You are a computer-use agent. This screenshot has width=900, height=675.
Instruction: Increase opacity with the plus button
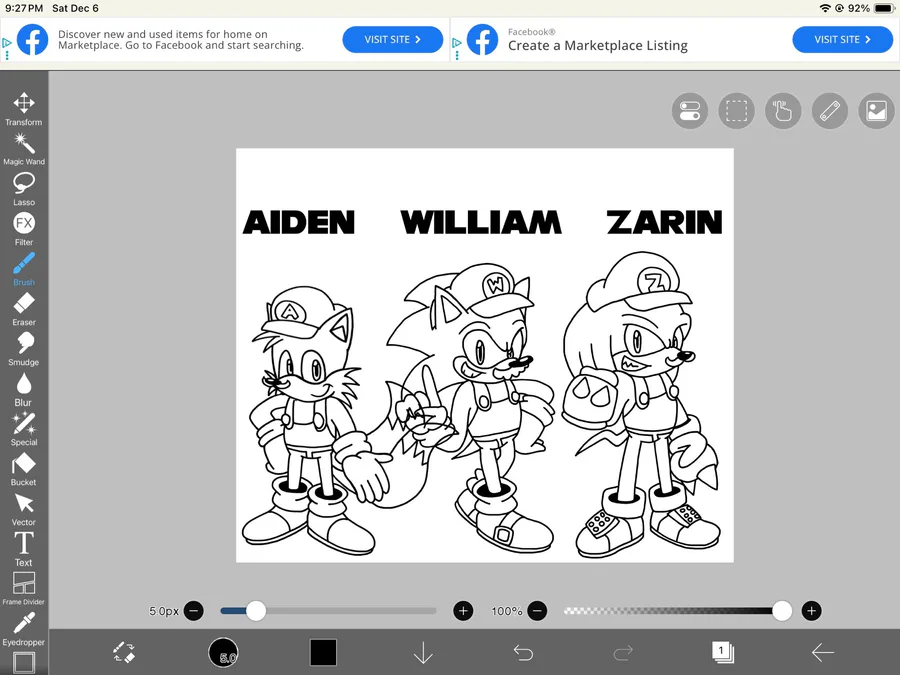pyautogui.click(x=811, y=611)
